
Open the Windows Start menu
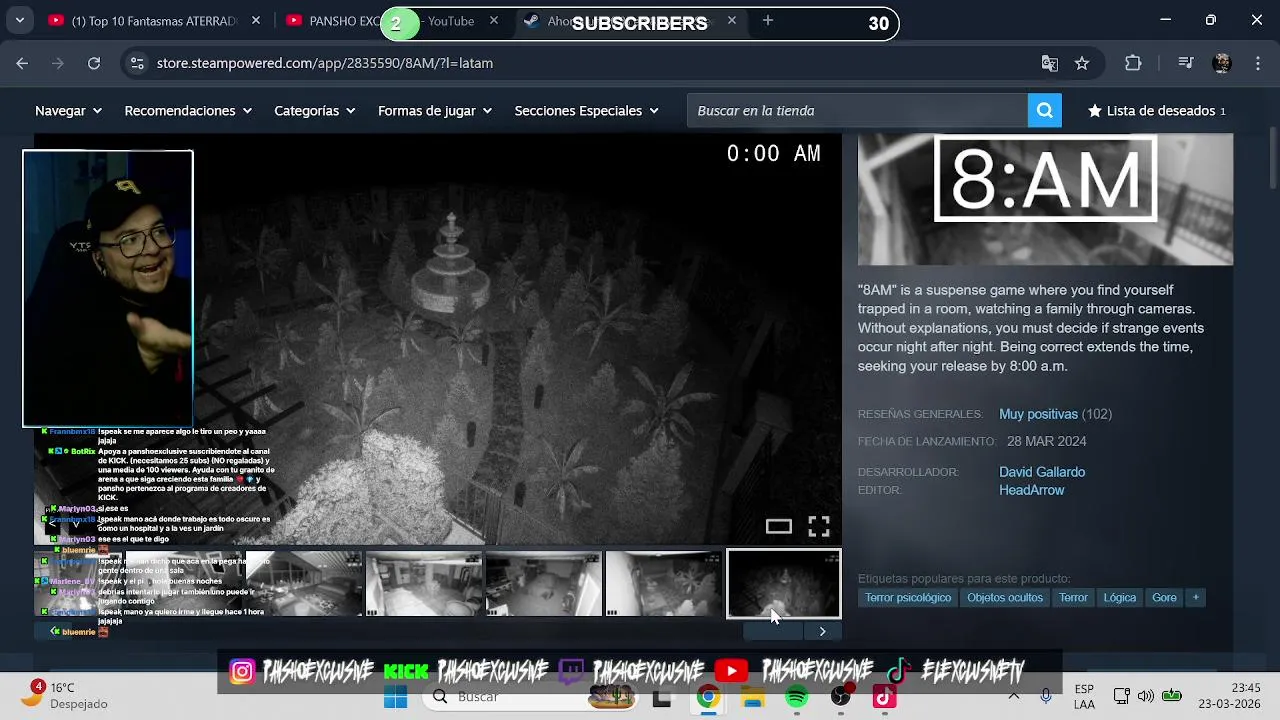point(396,697)
